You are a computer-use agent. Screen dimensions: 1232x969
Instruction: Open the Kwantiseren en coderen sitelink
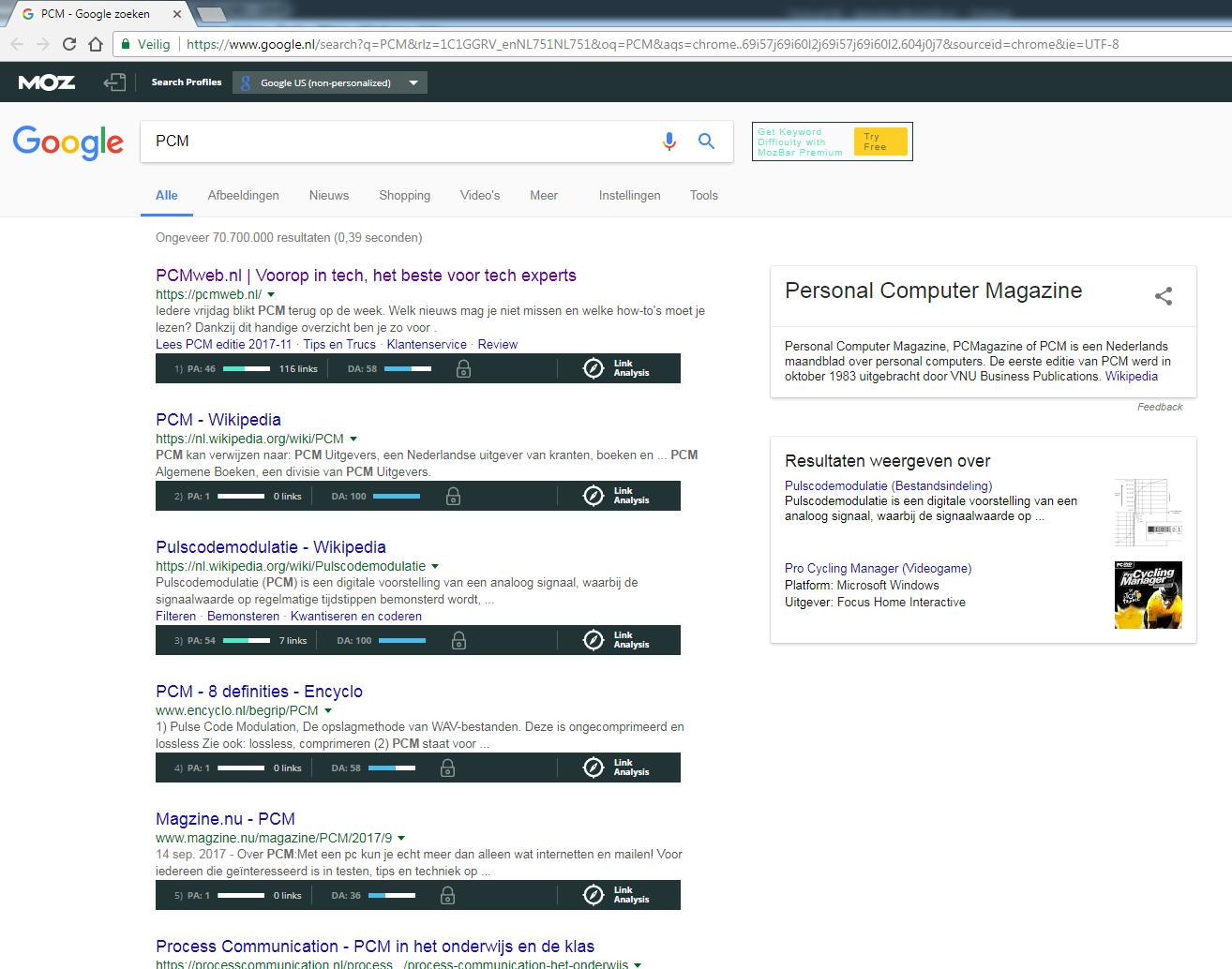coord(356,616)
